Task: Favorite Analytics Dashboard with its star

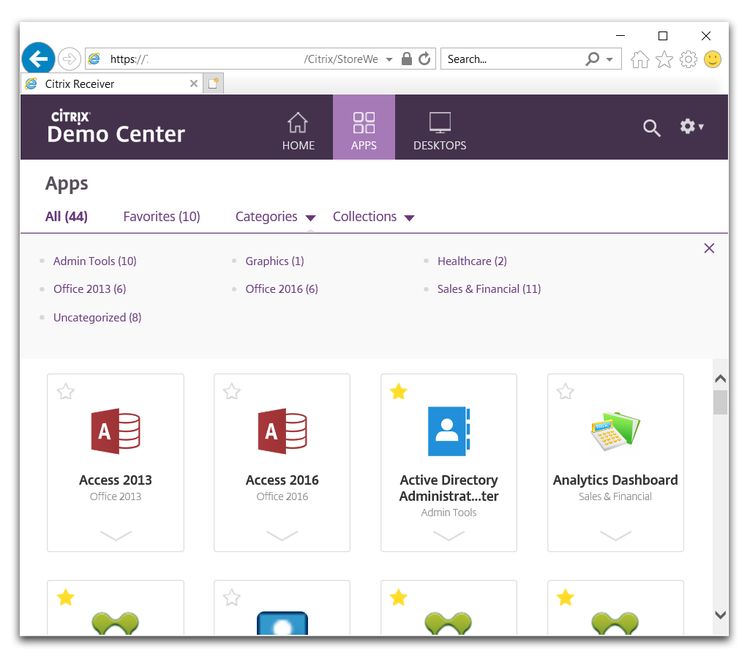Action: (565, 392)
